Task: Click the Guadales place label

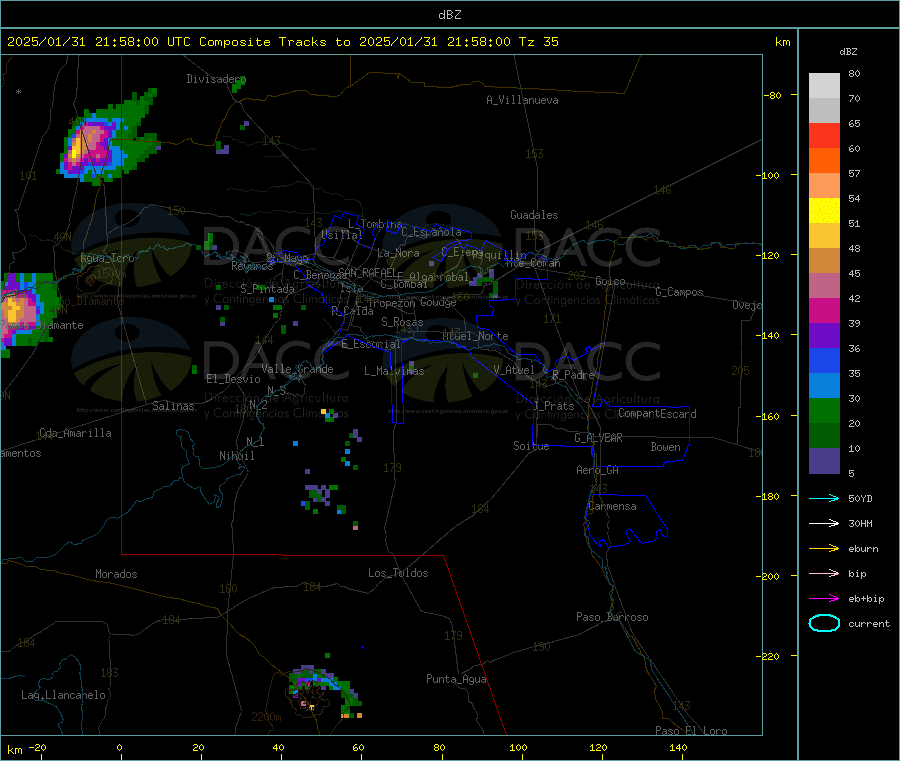Action: (x=534, y=215)
